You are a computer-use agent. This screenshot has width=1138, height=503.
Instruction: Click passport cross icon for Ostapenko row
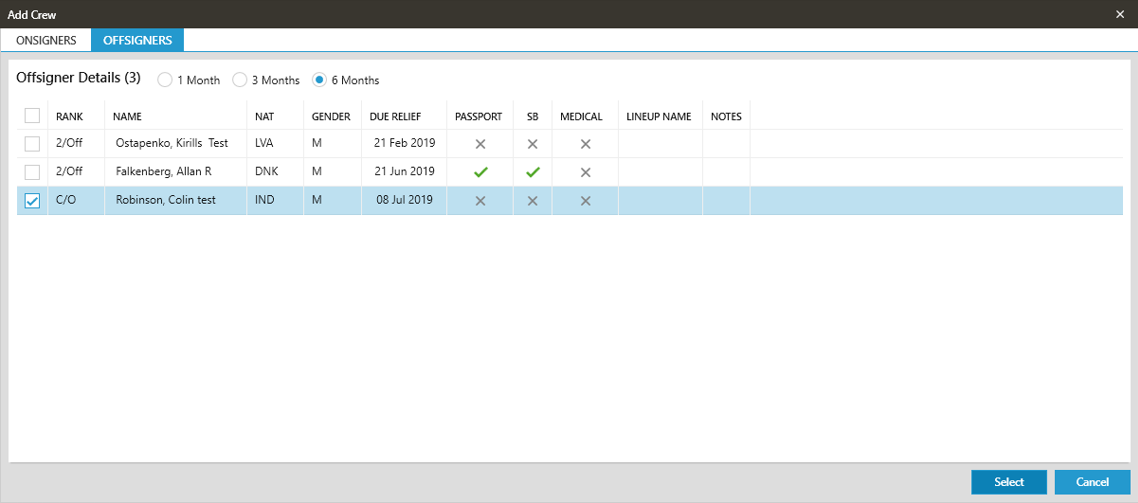coord(480,144)
